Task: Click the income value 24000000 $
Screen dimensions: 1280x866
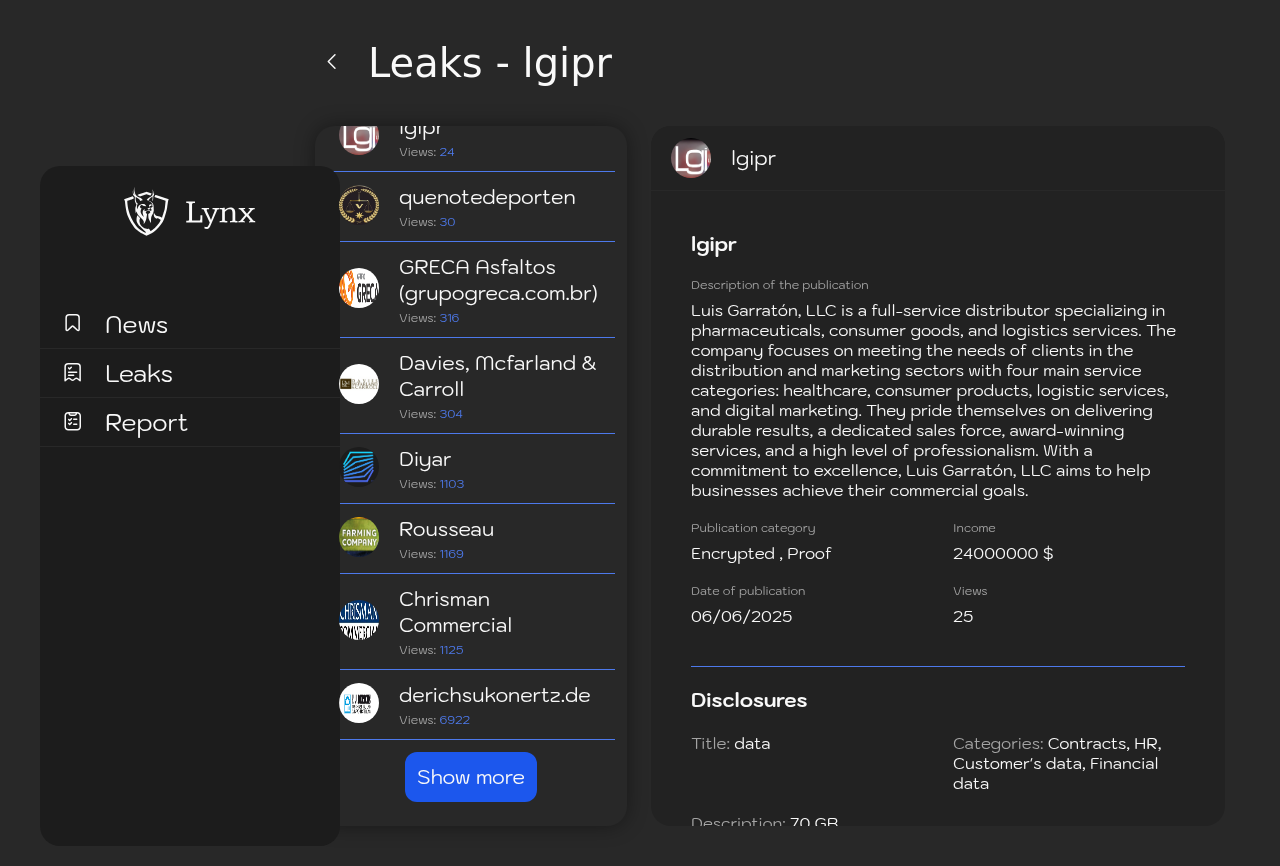Action: [1003, 553]
